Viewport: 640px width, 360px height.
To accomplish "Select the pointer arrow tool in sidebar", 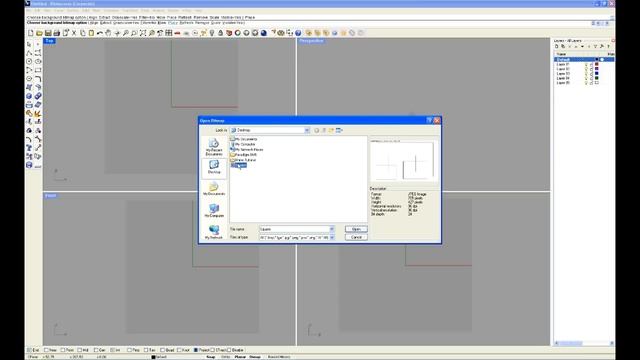I will tap(29, 44).
